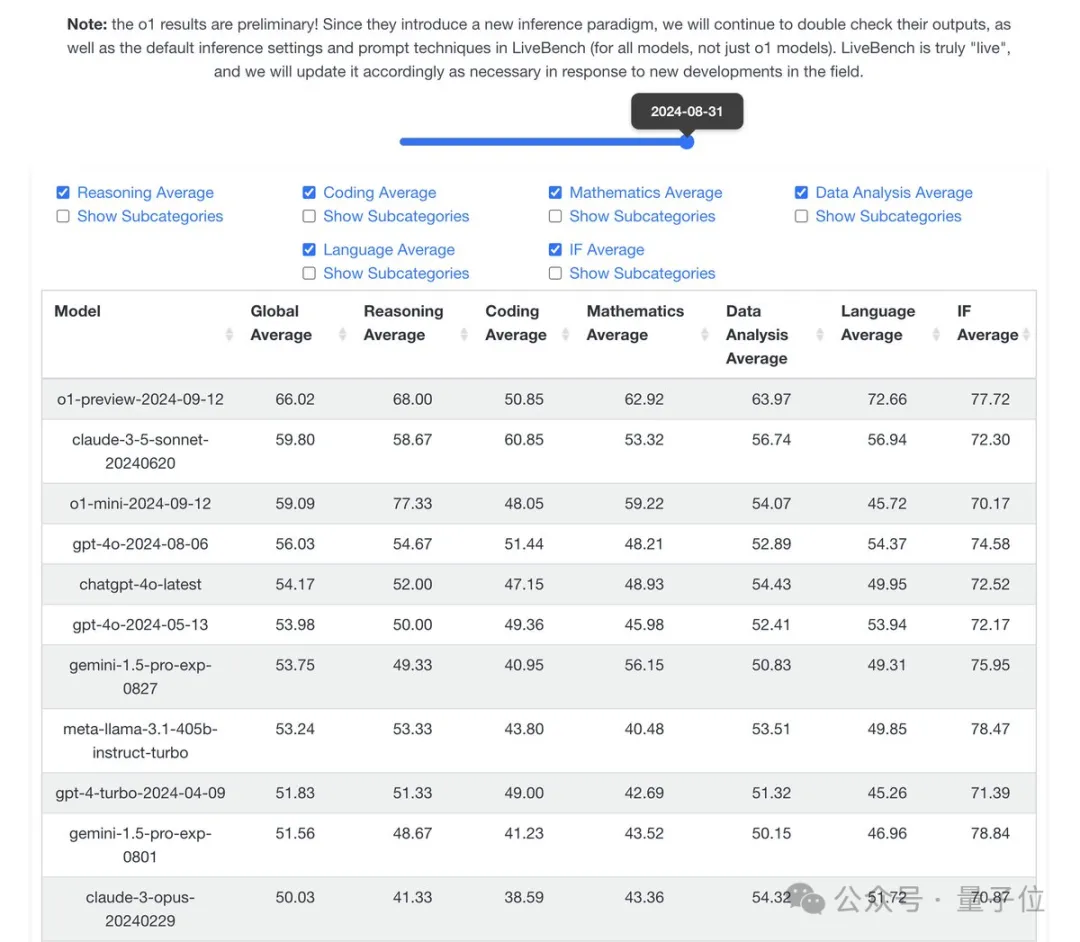Sort by IF Average arrow icon
Viewport: 1080px width, 942px height.
point(1026,335)
